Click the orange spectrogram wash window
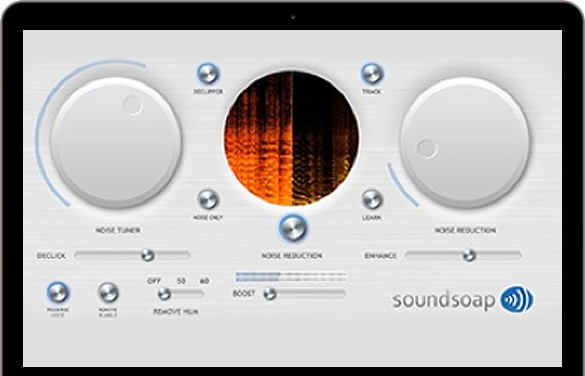The width and height of the screenshot is (585, 376). 292,138
